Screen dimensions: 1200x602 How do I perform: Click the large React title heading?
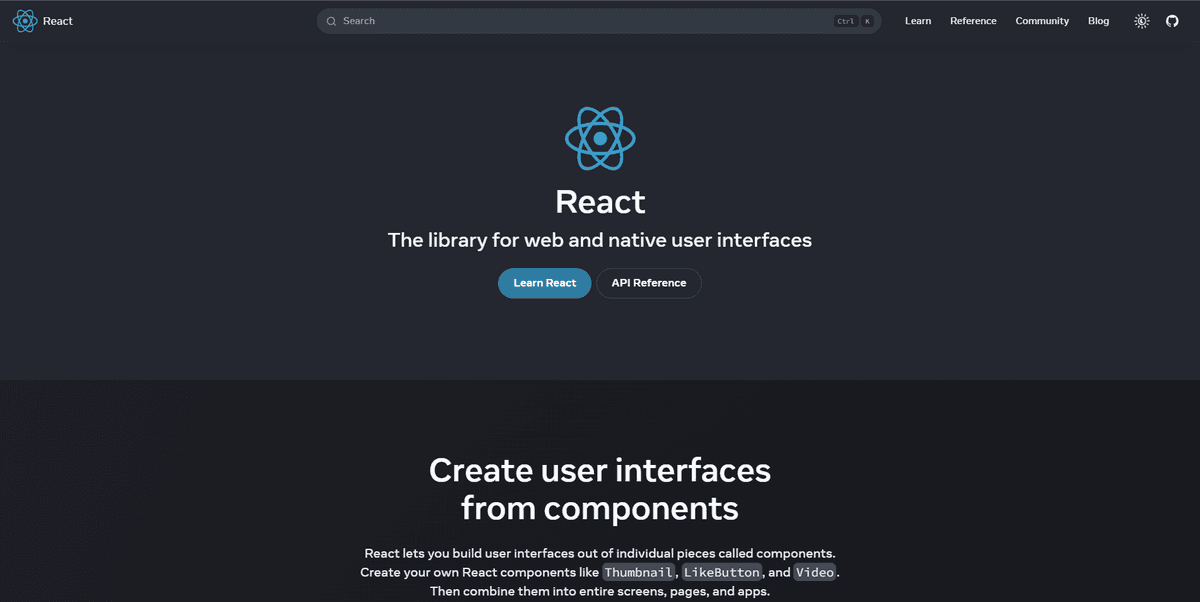[600, 202]
